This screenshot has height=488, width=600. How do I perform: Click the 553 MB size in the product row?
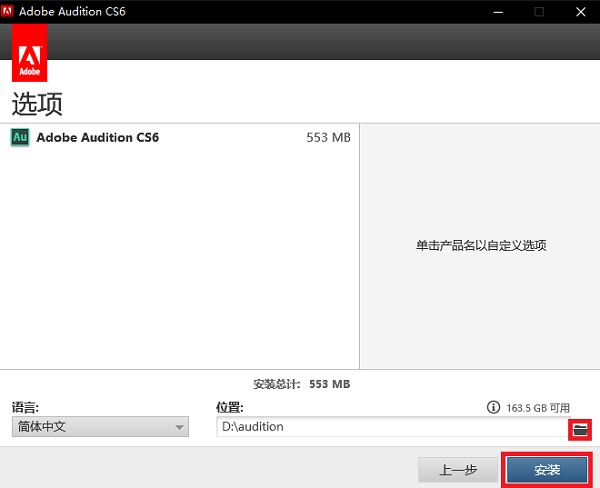point(328,137)
